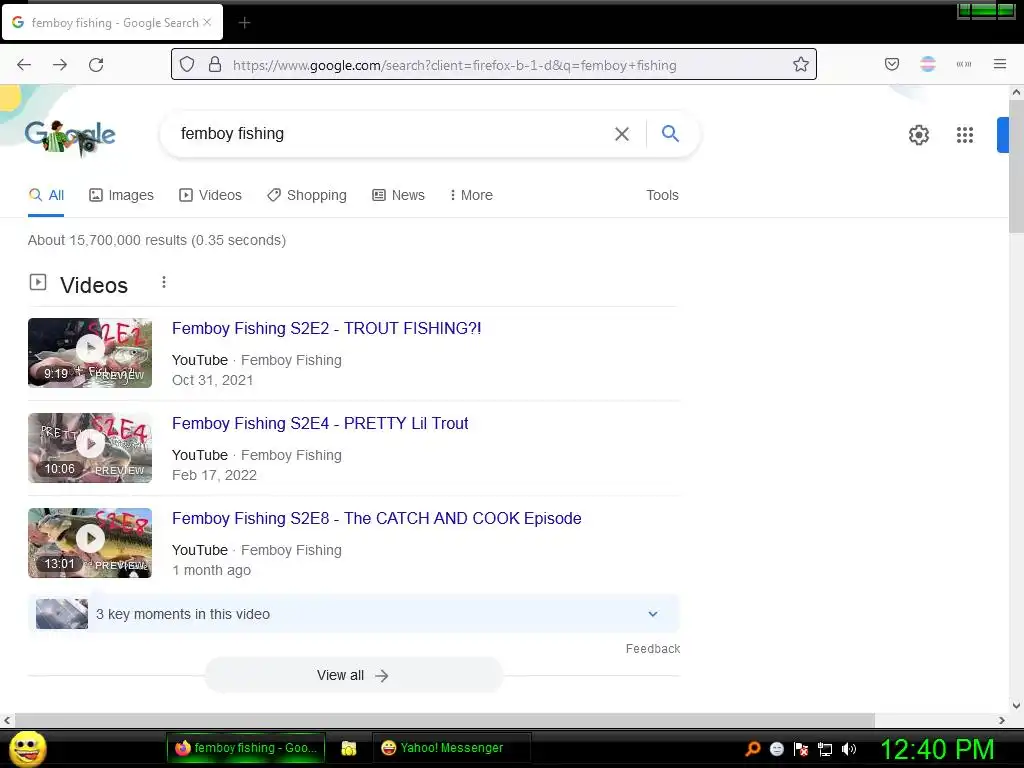The width and height of the screenshot is (1024, 768).
Task: Open the More search filters dropdown
Action: click(x=471, y=195)
